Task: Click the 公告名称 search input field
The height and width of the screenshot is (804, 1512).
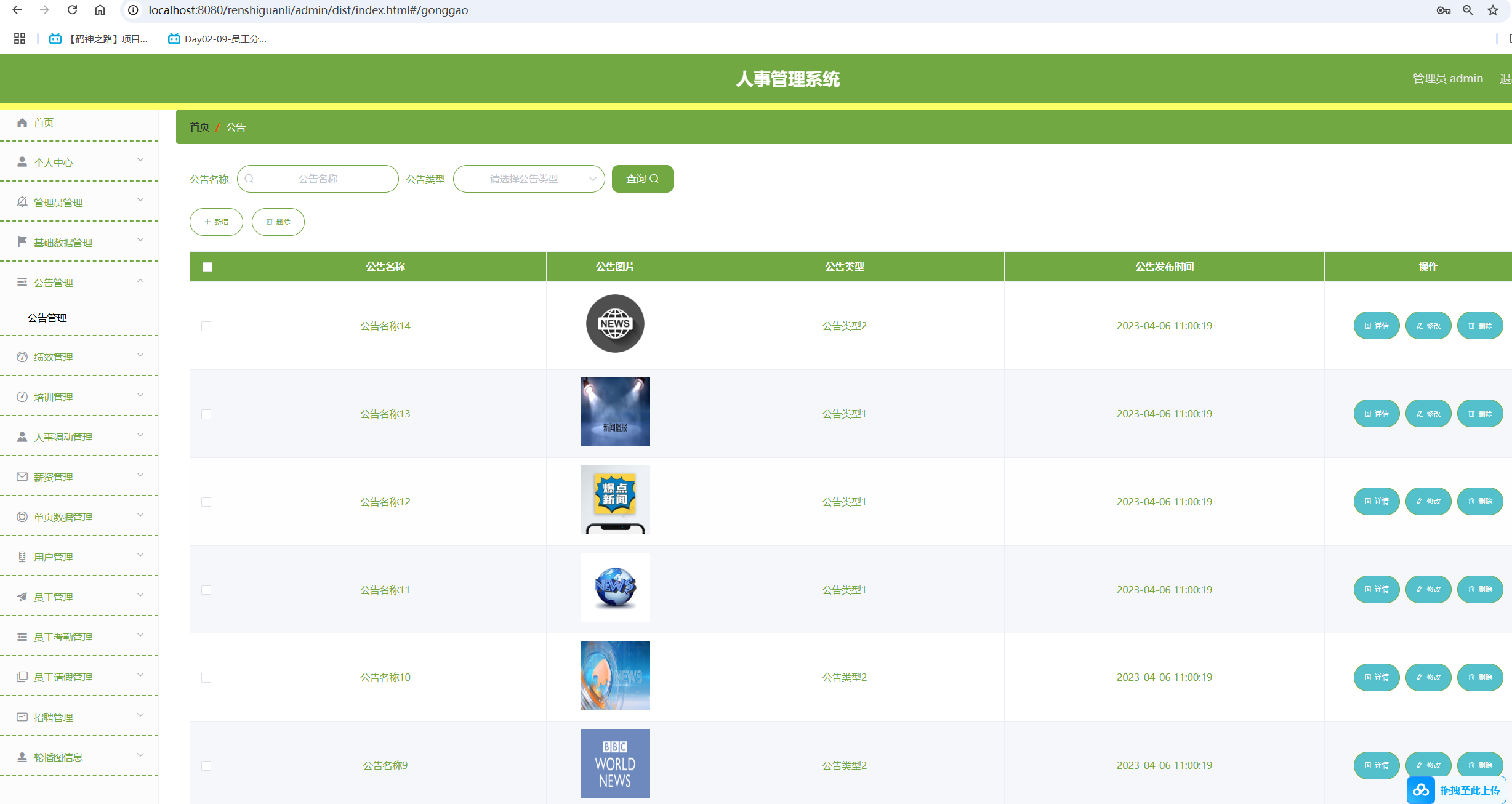Action: [318, 179]
